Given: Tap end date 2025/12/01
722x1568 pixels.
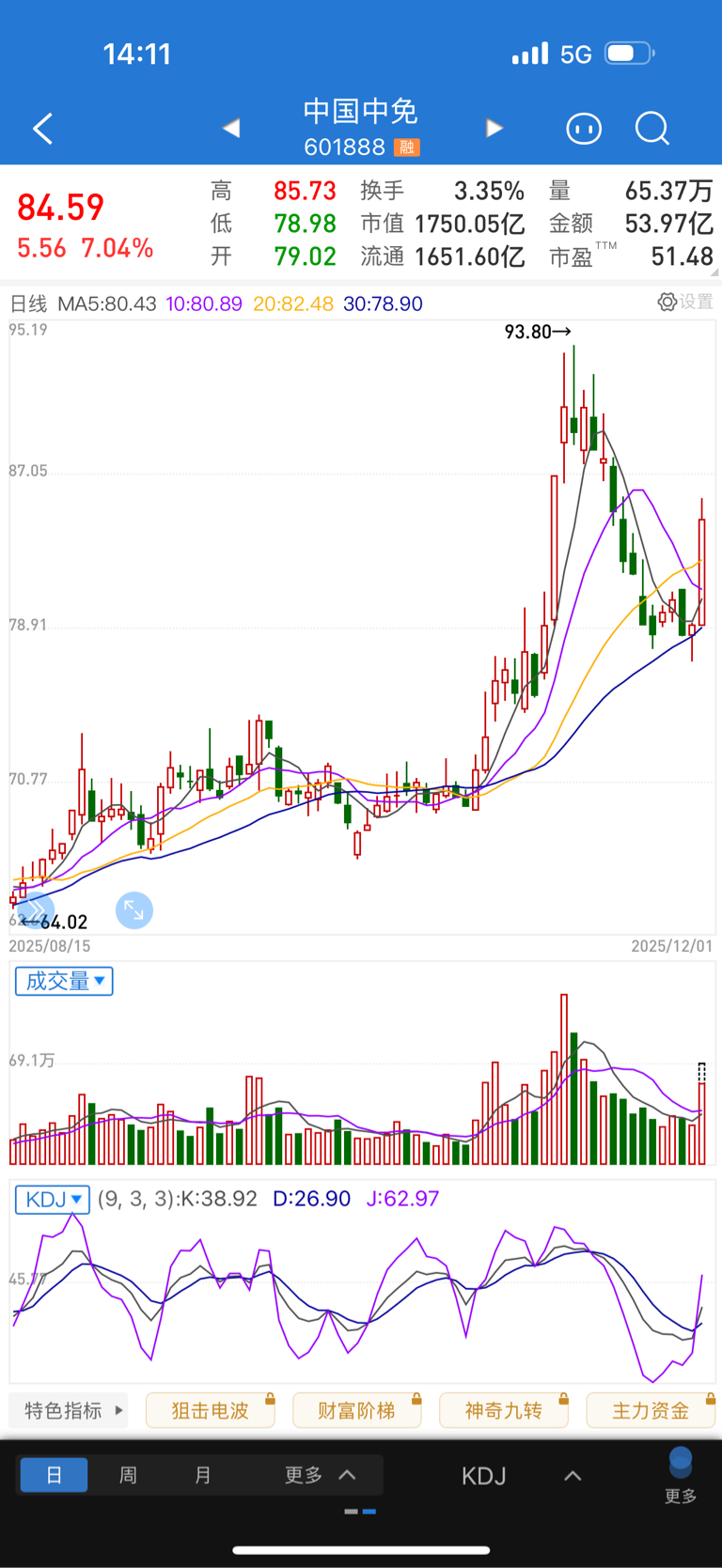Looking at the screenshot, I should 672,946.
